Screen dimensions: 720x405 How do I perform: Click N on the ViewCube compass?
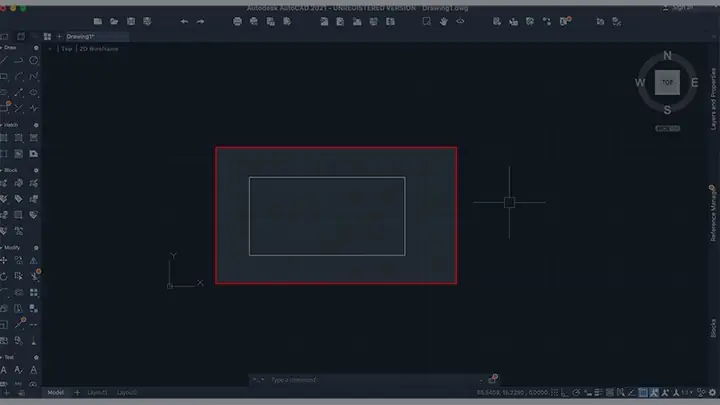(x=667, y=56)
